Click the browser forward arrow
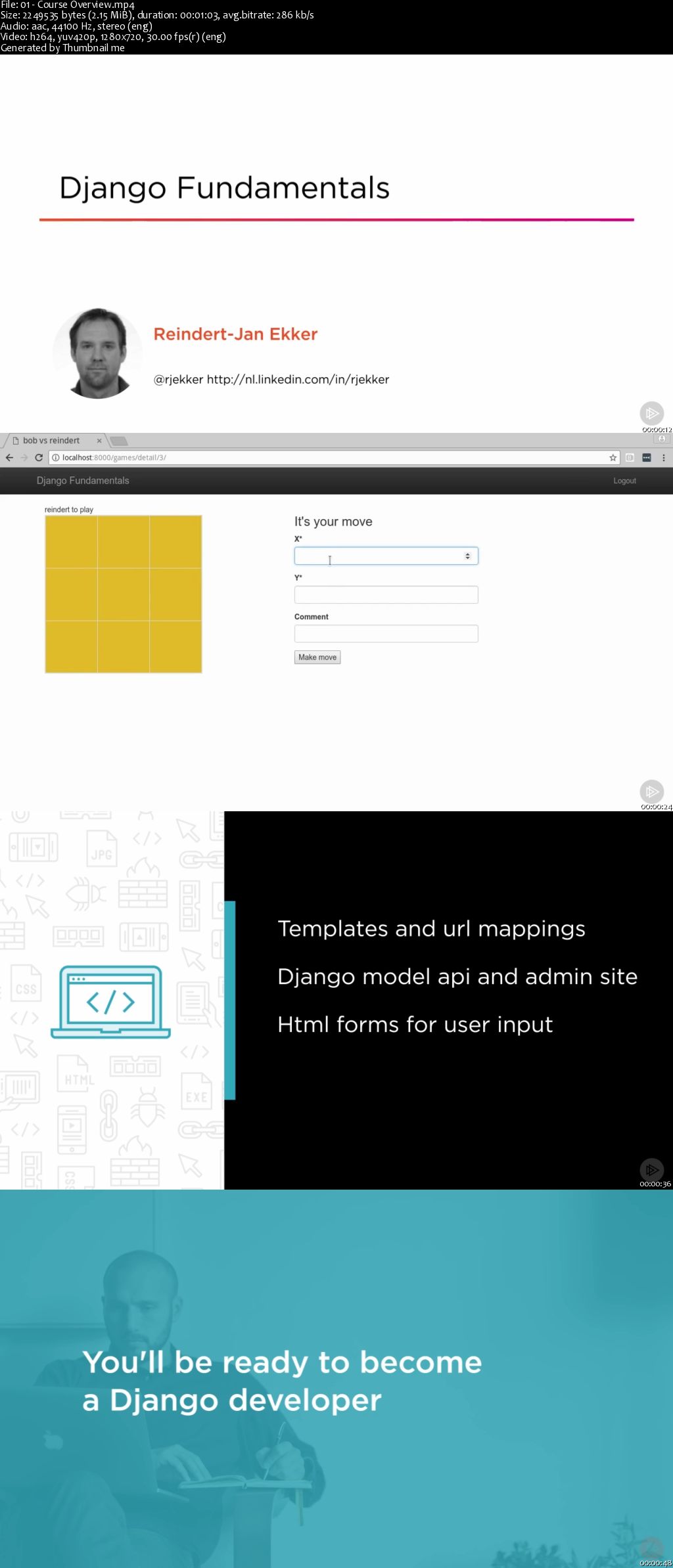This screenshot has width=673, height=1568. click(x=24, y=458)
